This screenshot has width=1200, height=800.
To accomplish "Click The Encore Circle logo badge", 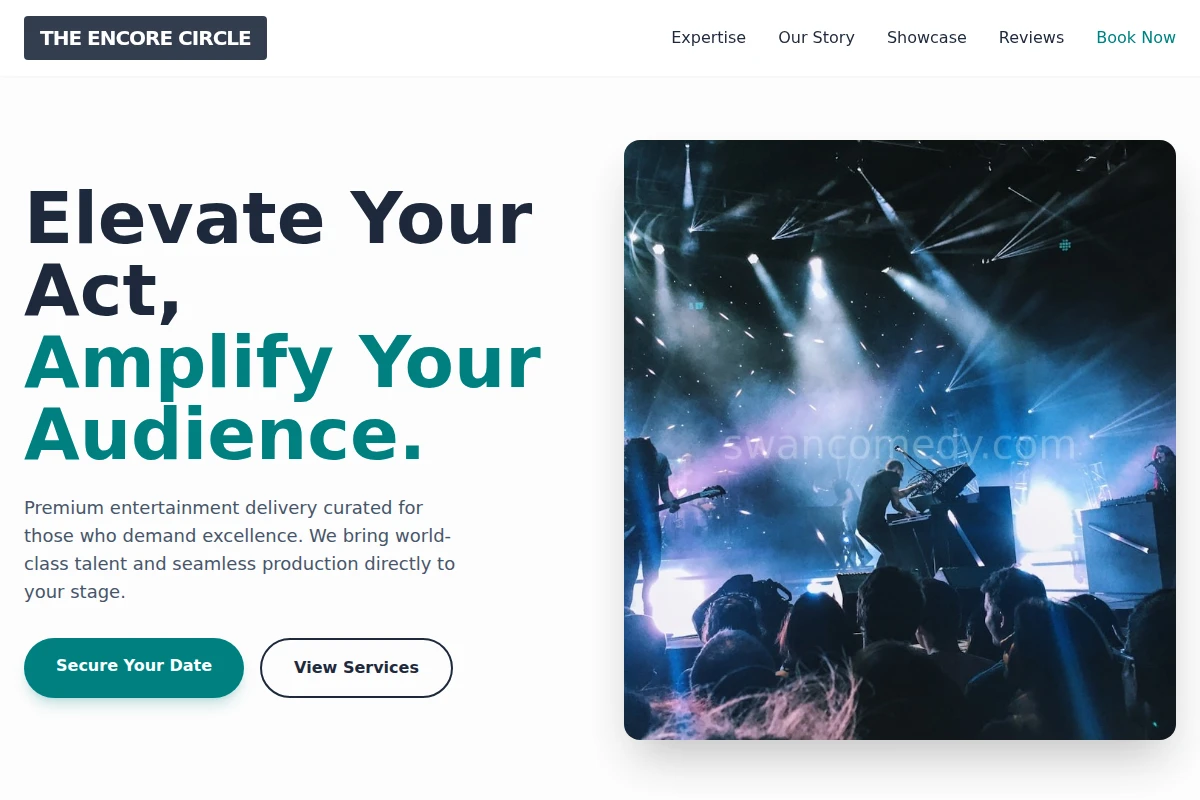I will tap(145, 38).
